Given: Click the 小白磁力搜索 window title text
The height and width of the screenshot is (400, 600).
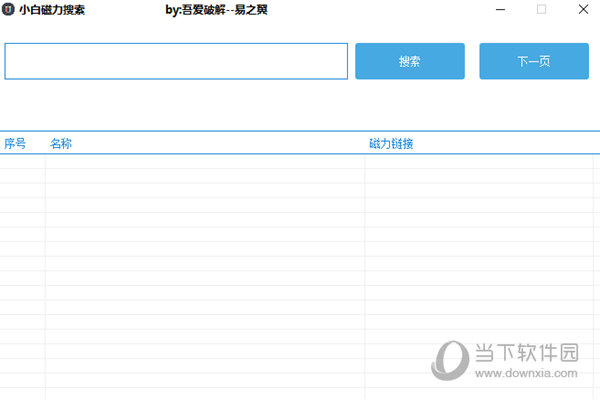Looking at the screenshot, I should [x=52, y=10].
